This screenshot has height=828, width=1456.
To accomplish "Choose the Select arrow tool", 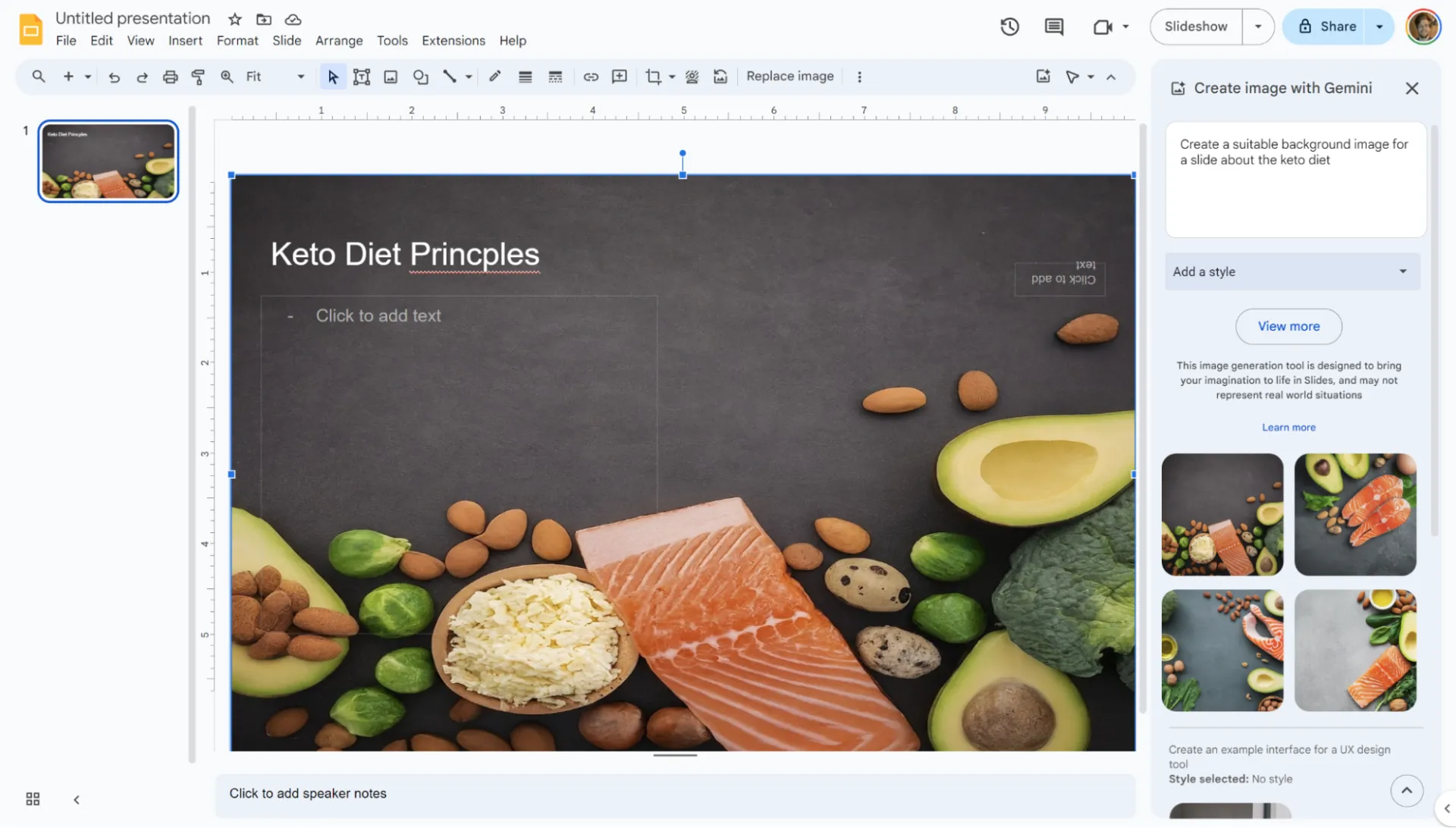I will click(x=332, y=77).
